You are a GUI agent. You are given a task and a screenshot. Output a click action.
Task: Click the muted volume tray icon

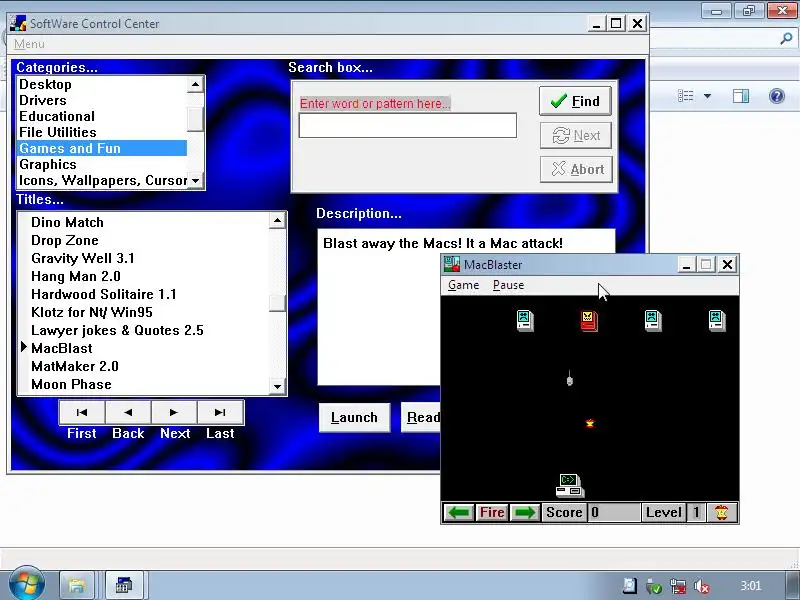(703, 586)
